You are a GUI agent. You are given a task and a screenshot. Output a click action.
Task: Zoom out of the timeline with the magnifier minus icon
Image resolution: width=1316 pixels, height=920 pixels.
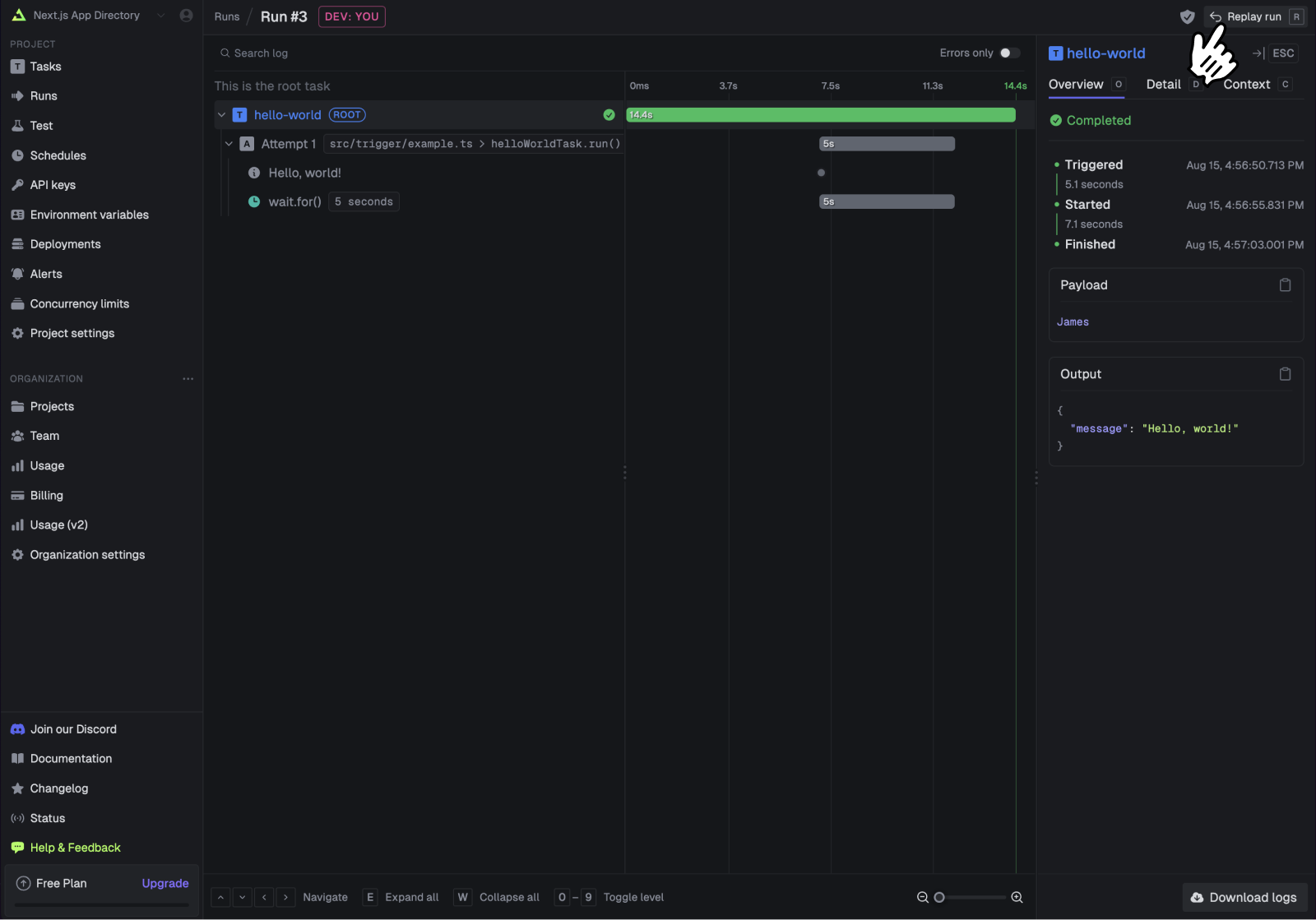[923, 898]
